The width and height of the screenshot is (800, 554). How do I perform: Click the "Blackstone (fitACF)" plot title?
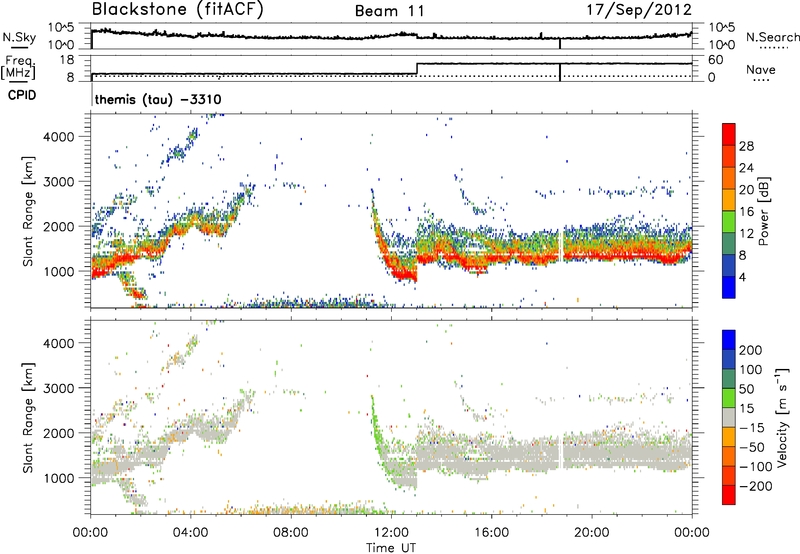pos(178,9)
